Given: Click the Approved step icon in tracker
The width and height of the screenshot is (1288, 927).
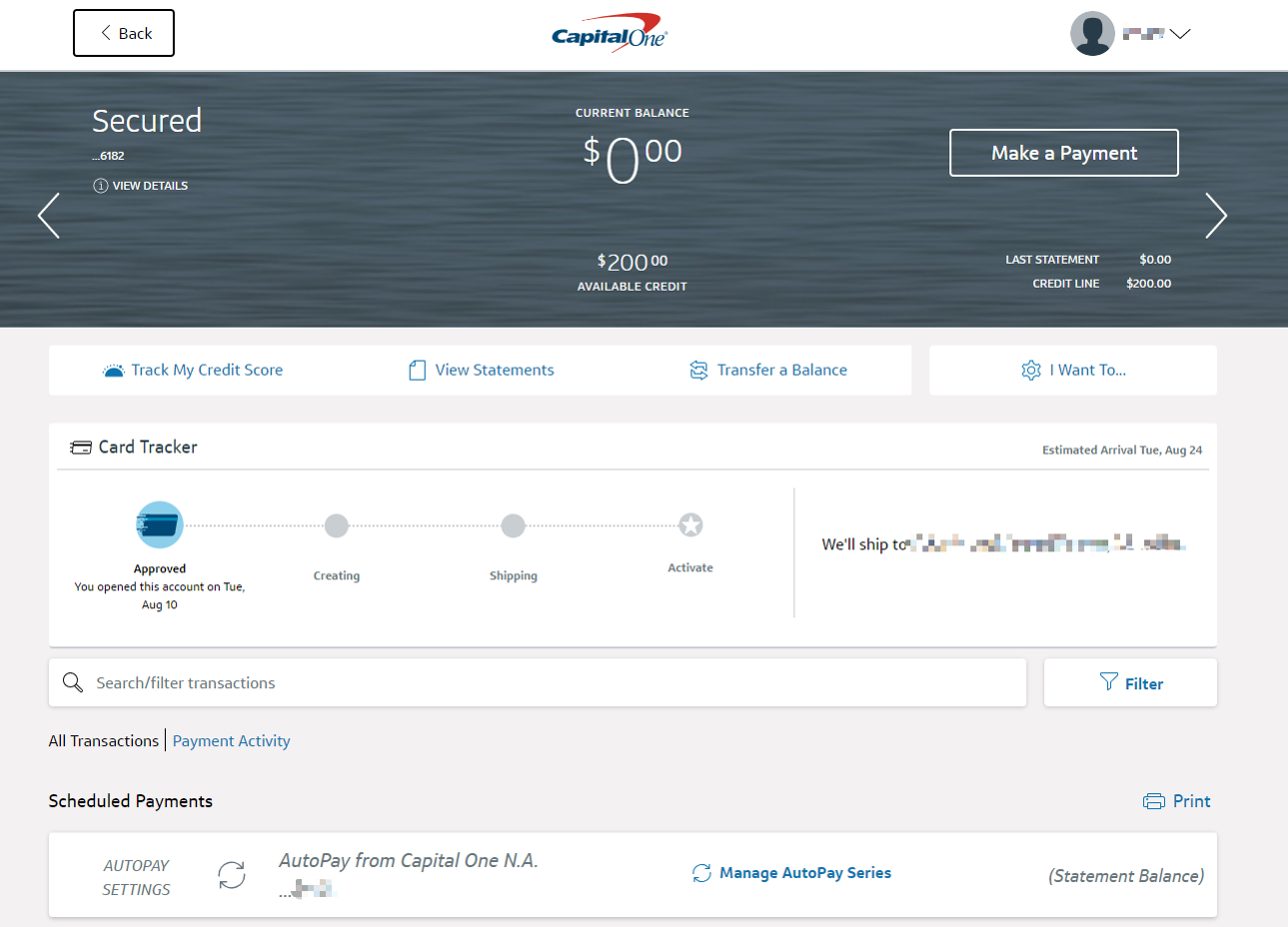Looking at the screenshot, I should point(160,524).
